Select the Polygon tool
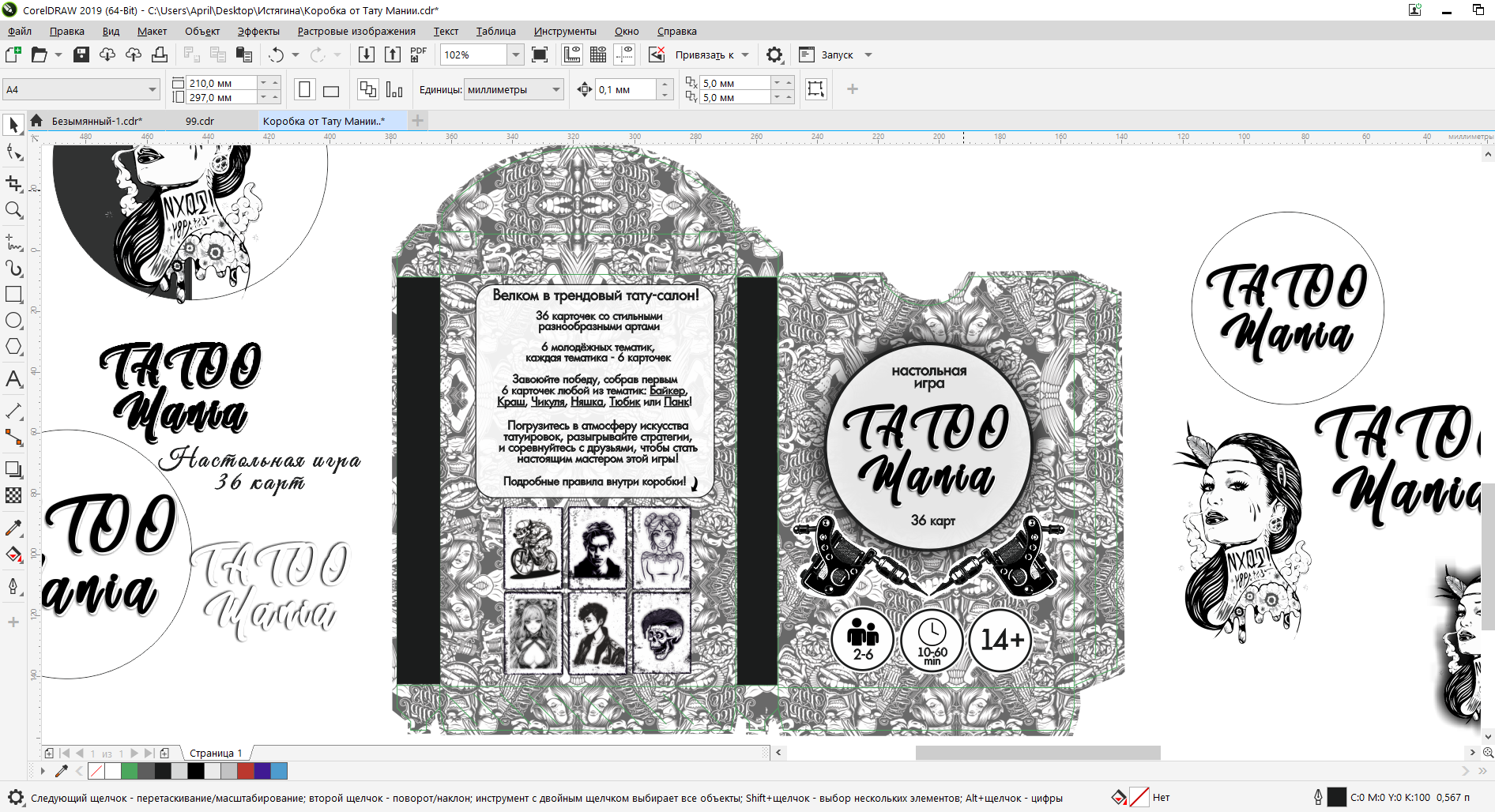The height and width of the screenshot is (812, 1495). click(13, 347)
